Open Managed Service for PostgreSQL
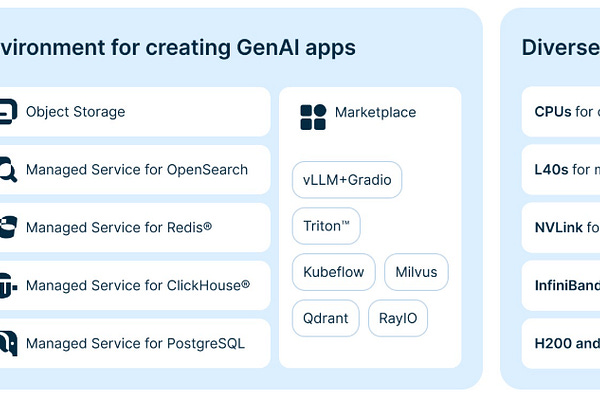600x400 pixels. coord(135,343)
